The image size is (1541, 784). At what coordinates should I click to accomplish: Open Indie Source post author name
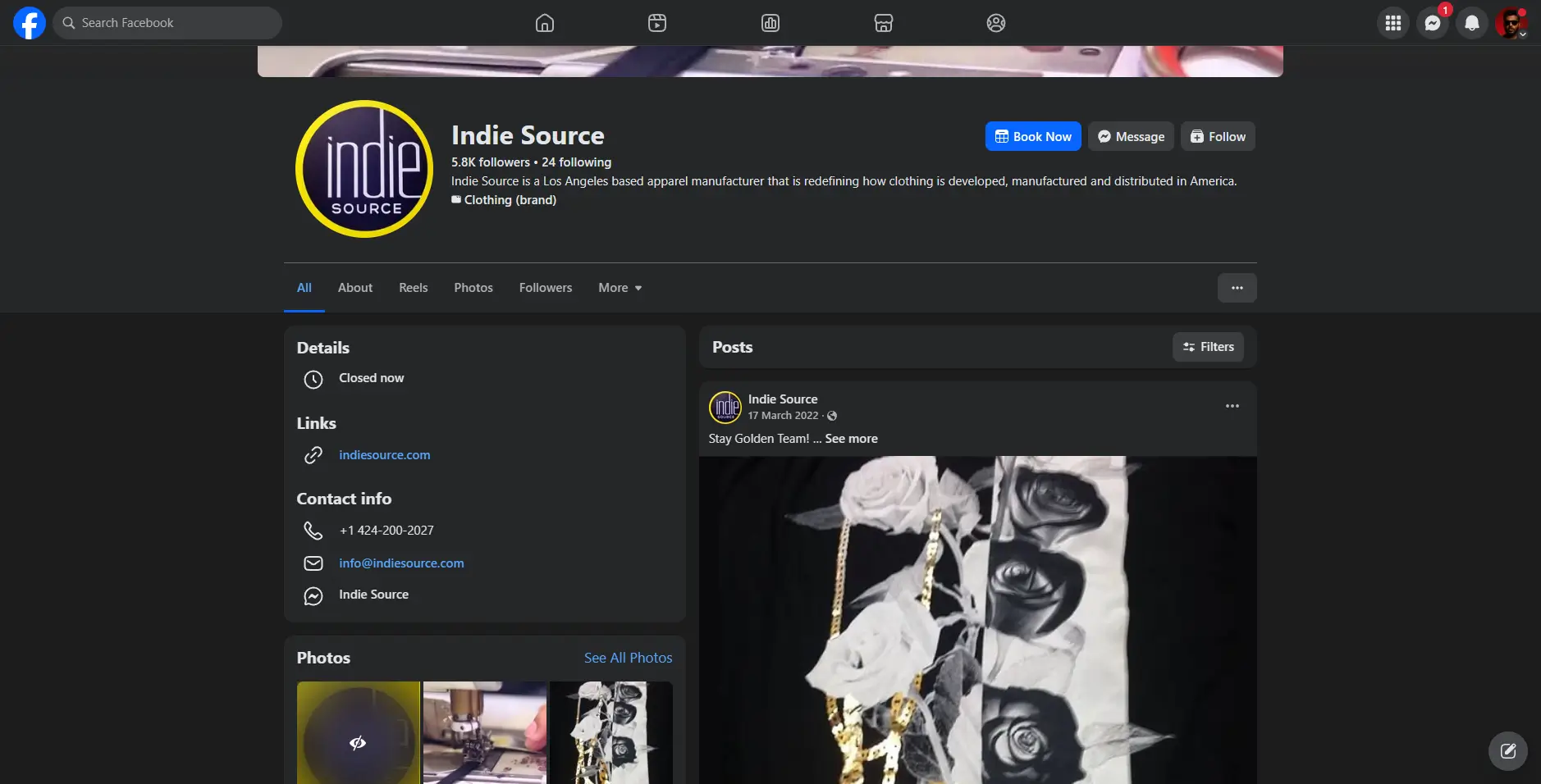[x=783, y=399]
